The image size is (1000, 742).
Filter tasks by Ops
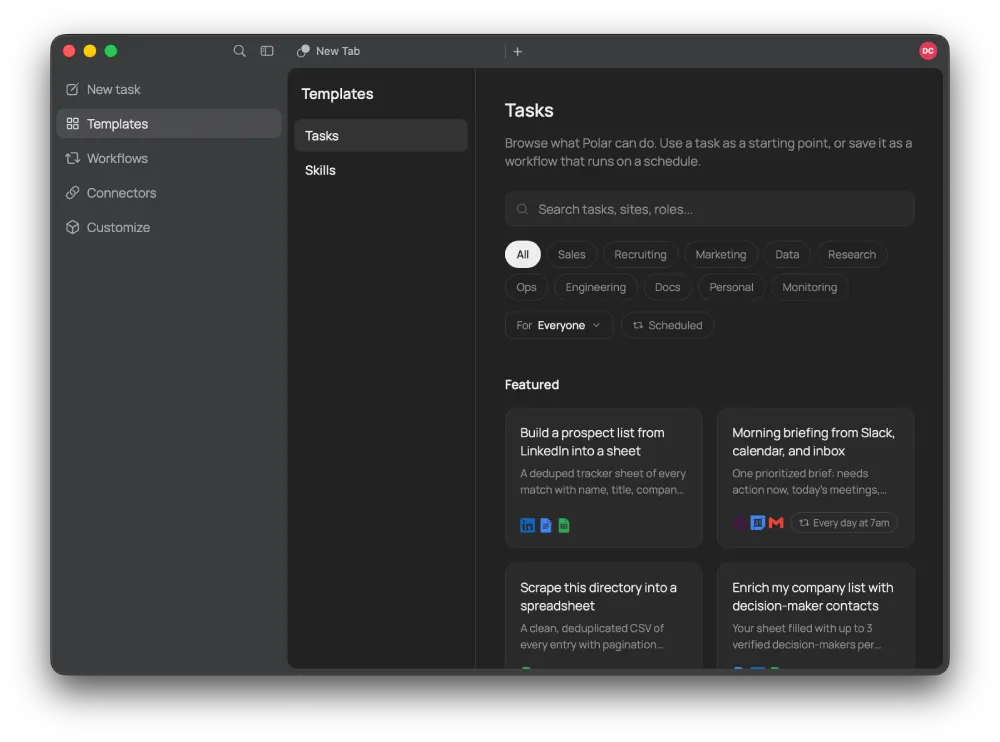(x=526, y=287)
